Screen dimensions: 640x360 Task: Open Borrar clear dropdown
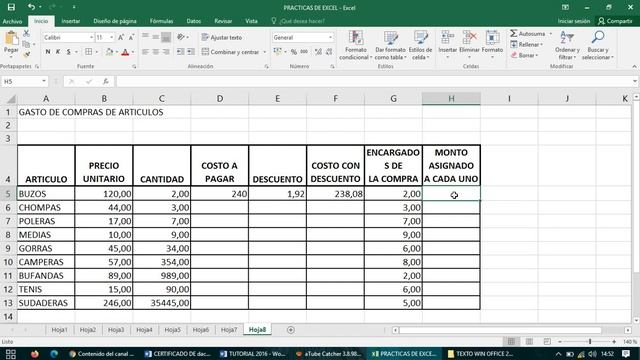point(524,55)
